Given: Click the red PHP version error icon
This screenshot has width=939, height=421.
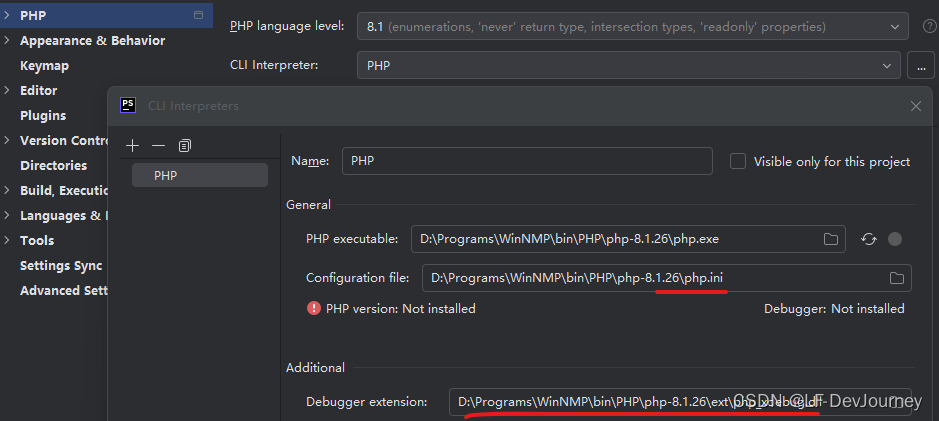Looking at the screenshot, I should [314, 308].
